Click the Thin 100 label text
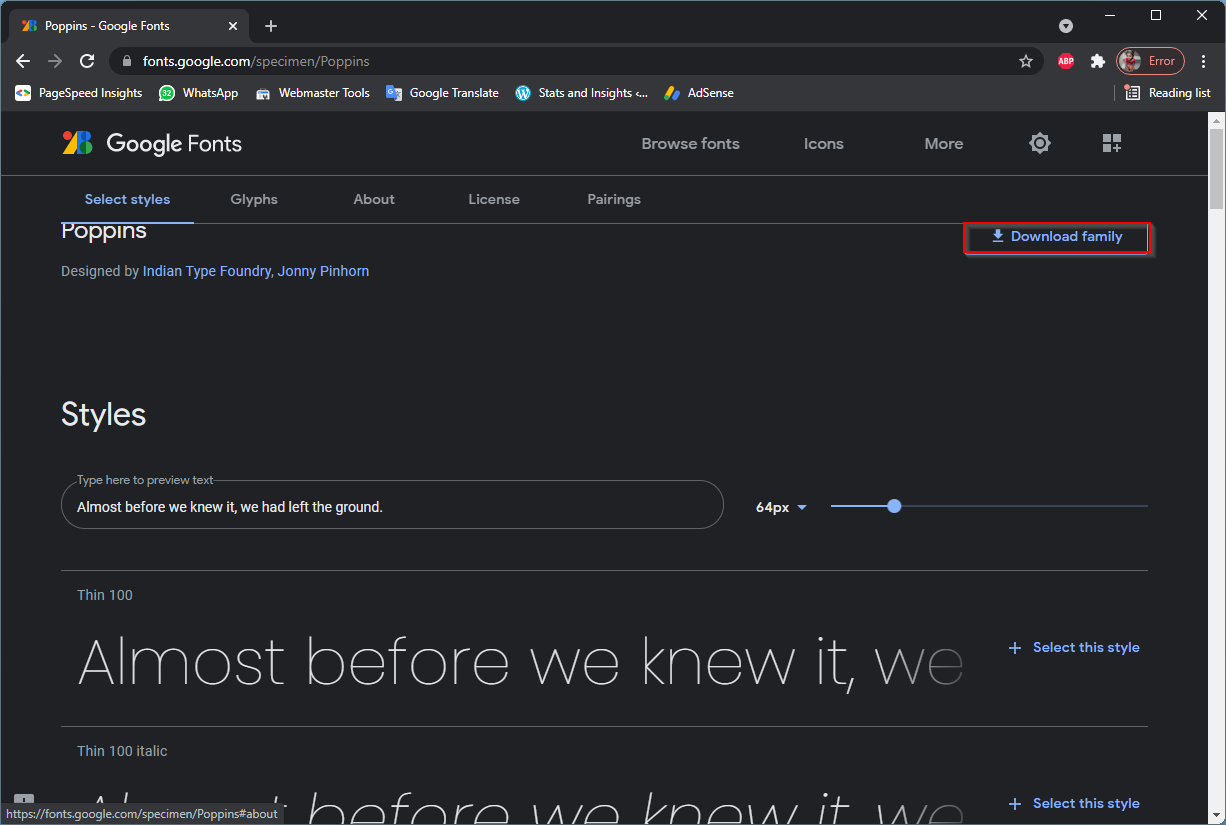Viewport: 1226px width, 825px height. 105,595
